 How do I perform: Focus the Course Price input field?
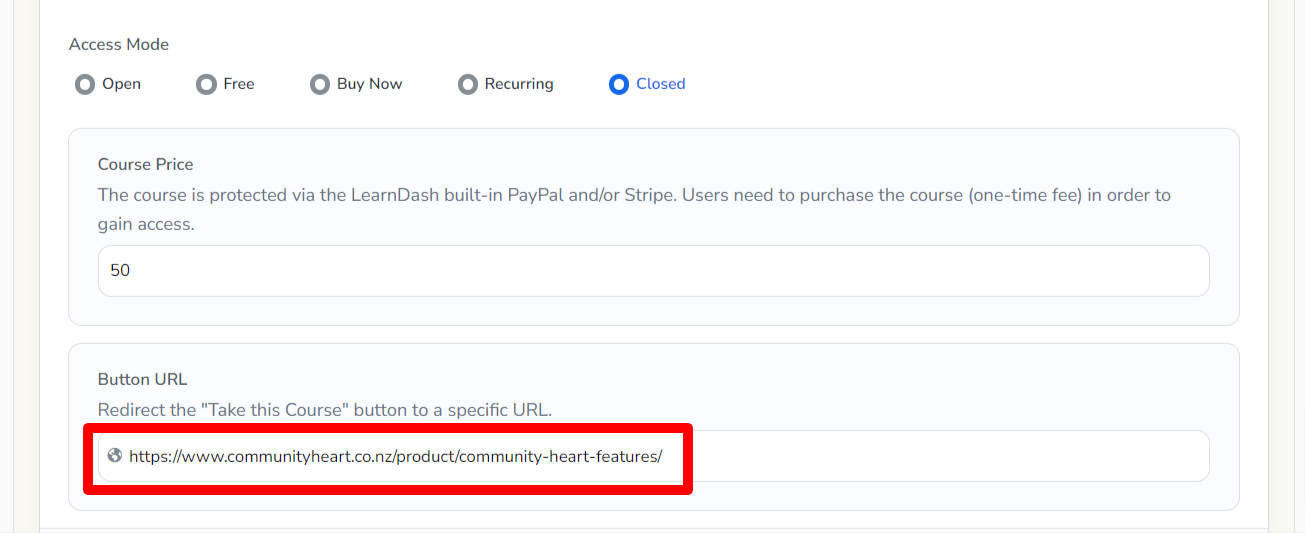click(653, 271)
